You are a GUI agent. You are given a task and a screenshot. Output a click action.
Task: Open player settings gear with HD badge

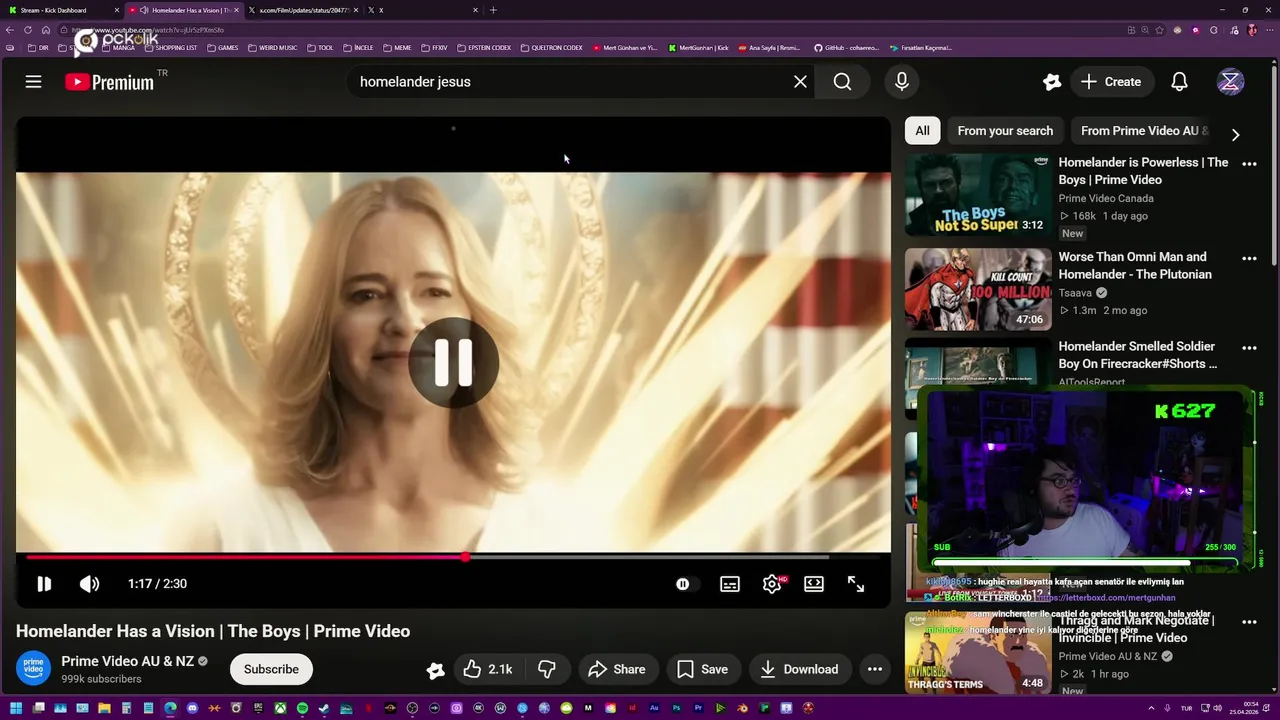tap(773, 584)
